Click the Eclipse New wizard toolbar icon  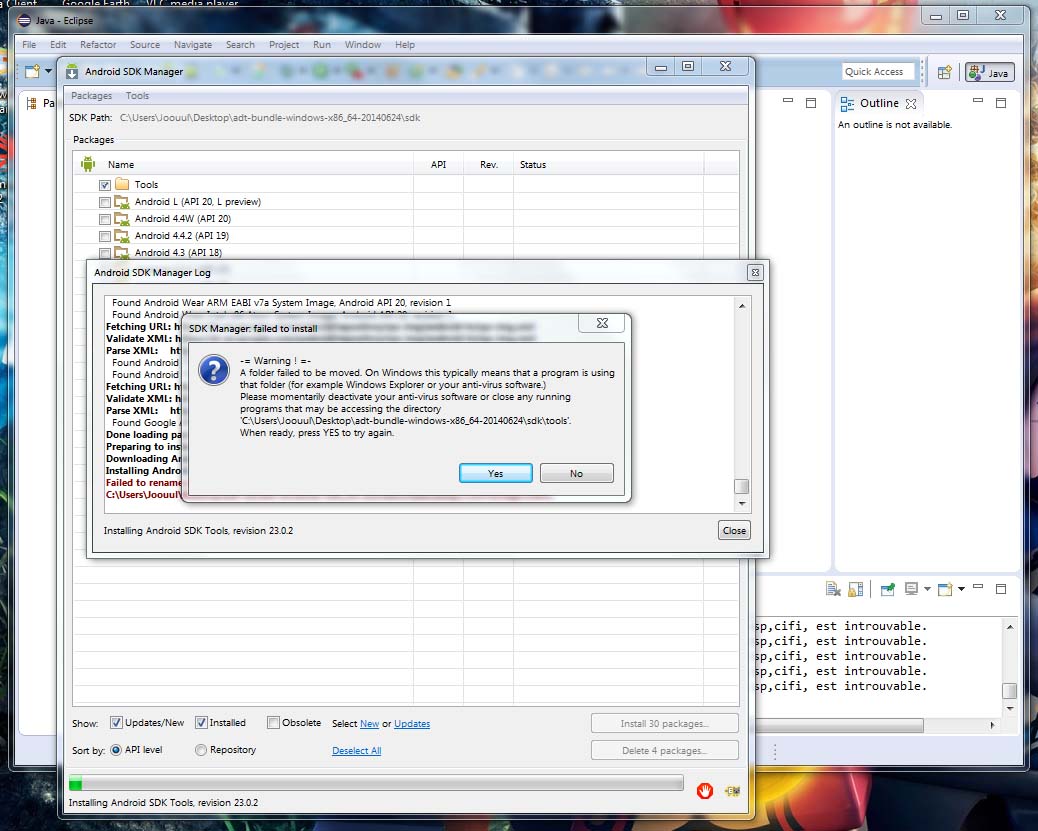click(32, 71)
